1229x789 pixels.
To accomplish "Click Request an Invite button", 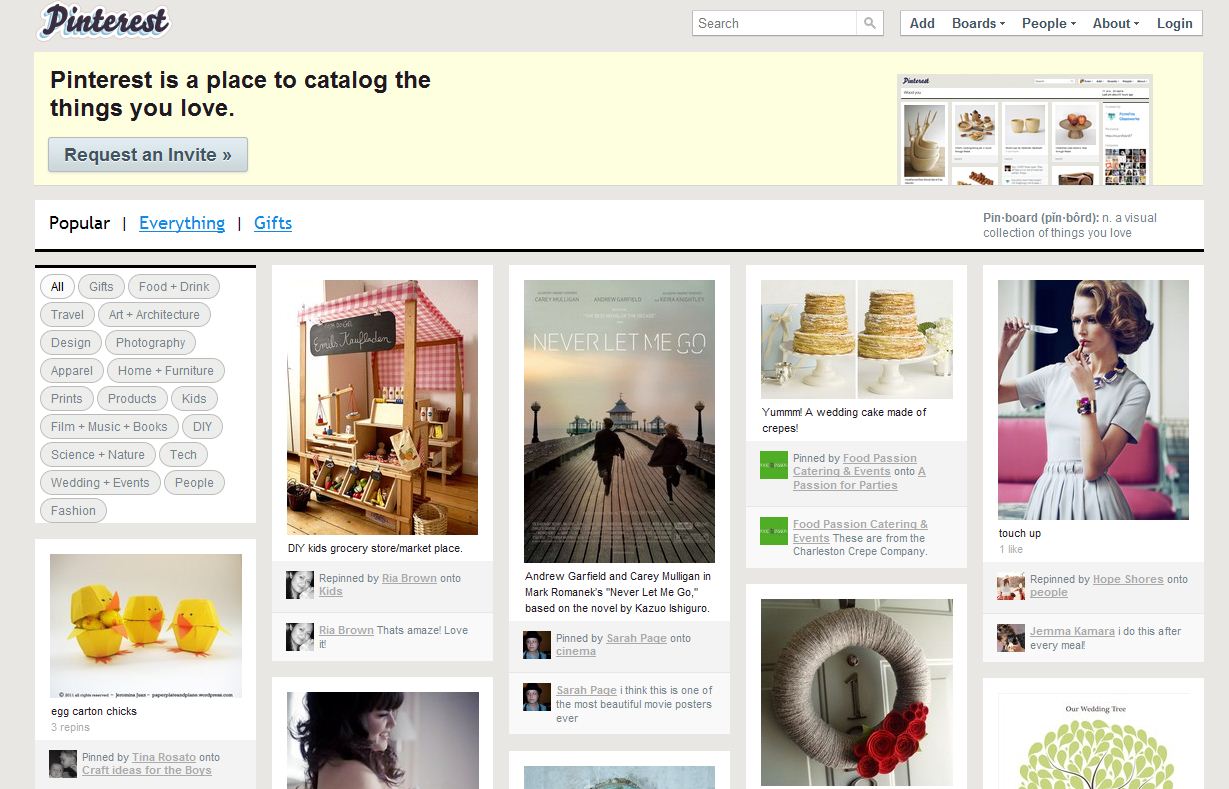I will tap(148, 155).
